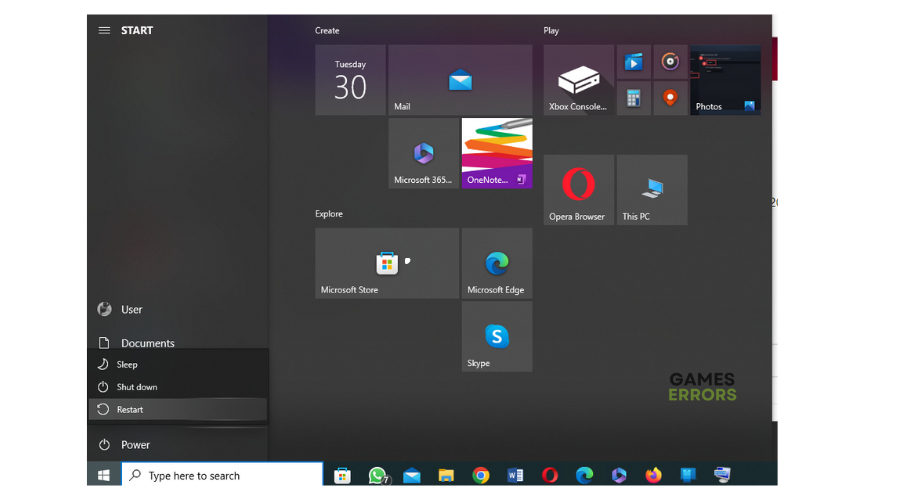
Task: Open the Skype tile
Action: (x=497, y=337)
